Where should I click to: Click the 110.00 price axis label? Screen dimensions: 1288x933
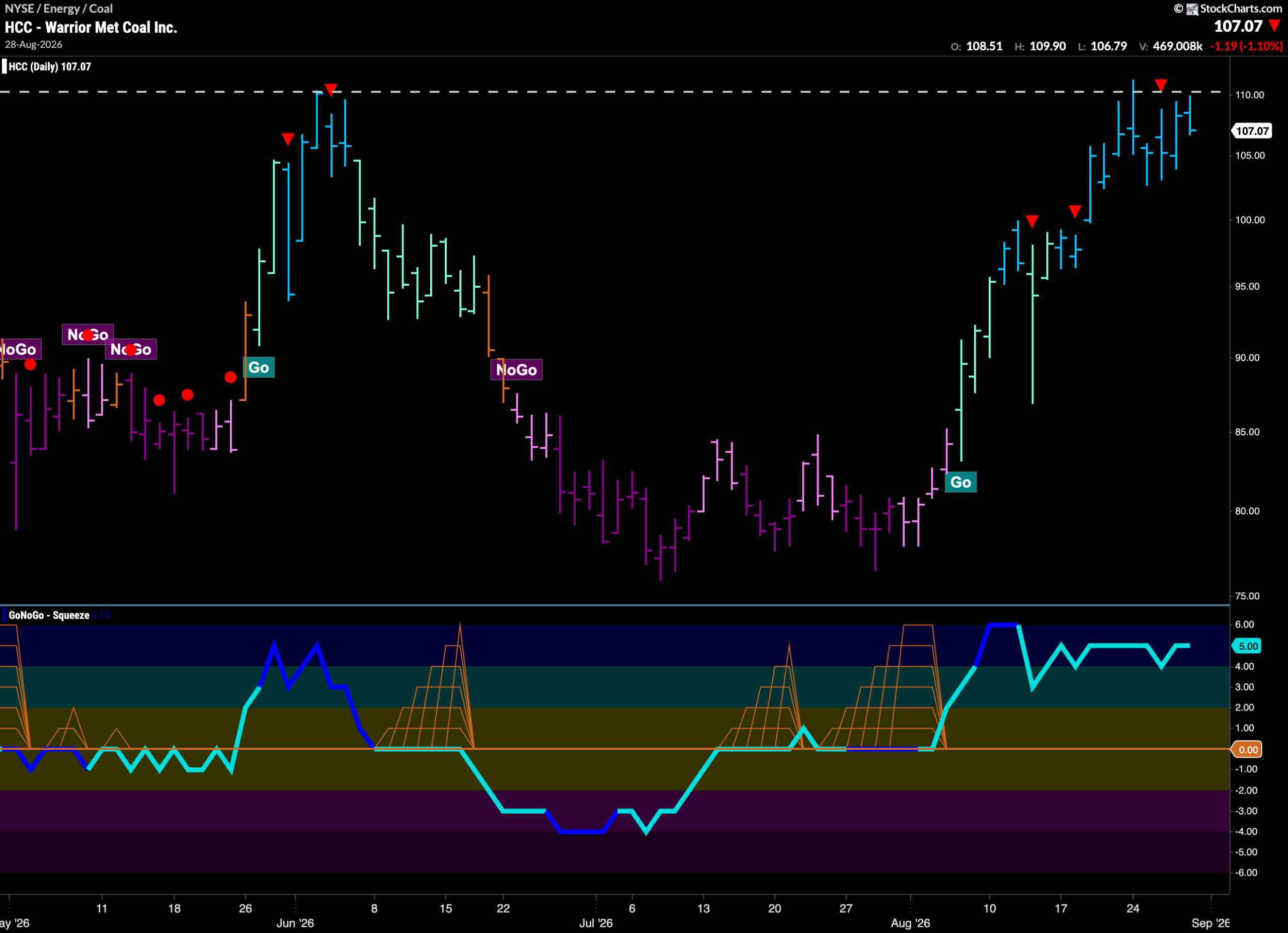point(1250,95)
